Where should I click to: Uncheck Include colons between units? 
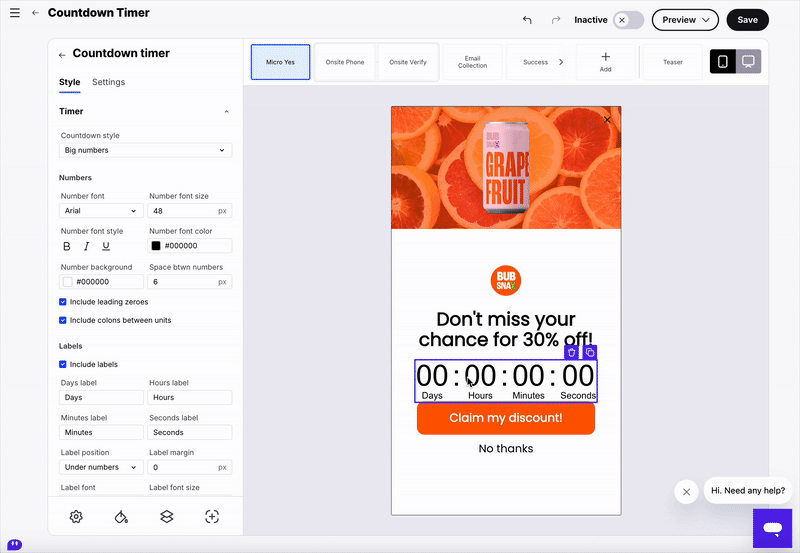tap(64, 320)
